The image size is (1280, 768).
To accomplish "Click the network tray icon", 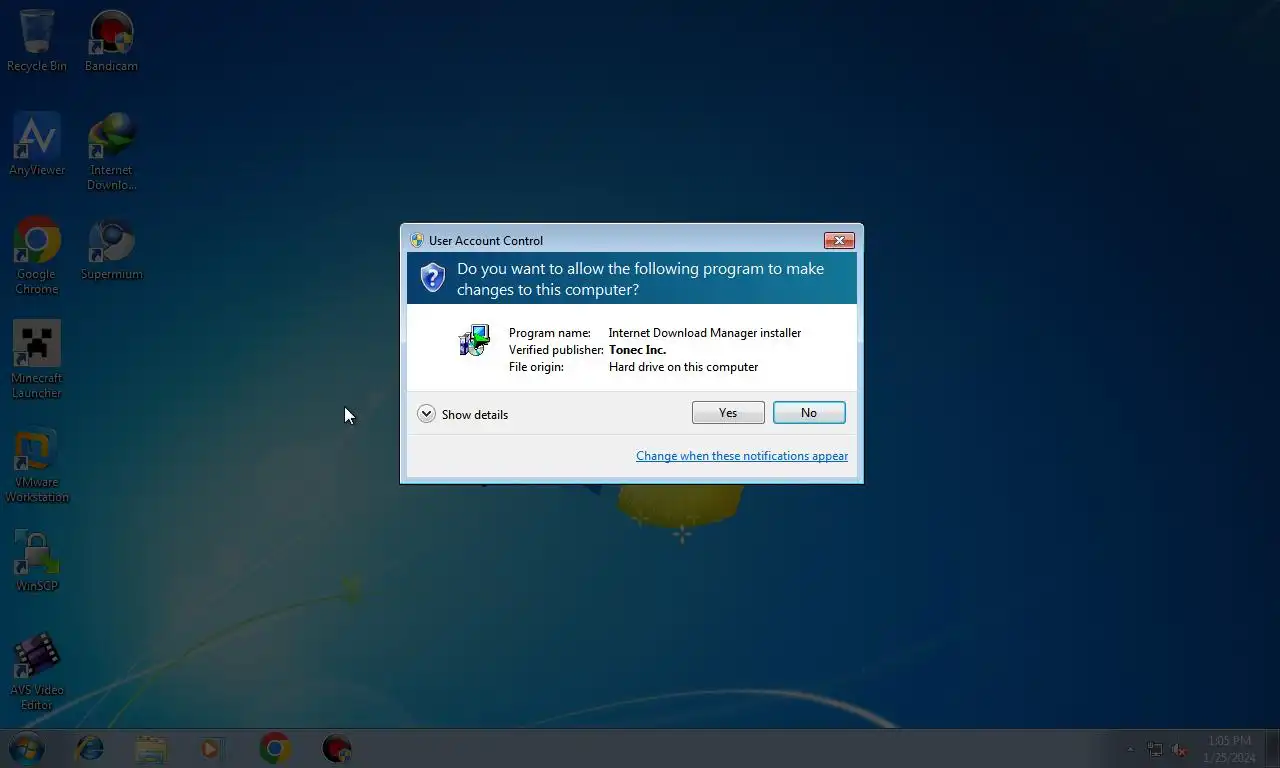I will pos(1155,749).
